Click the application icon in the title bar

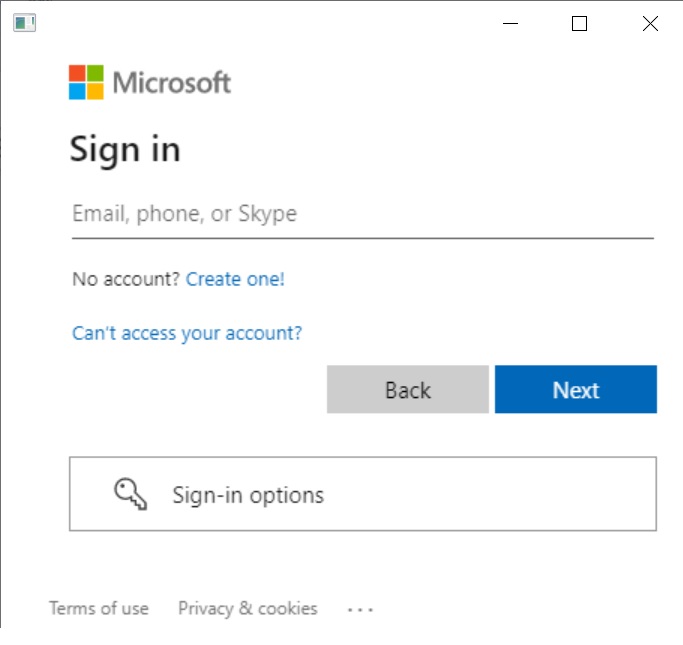(x=24, y=23)
